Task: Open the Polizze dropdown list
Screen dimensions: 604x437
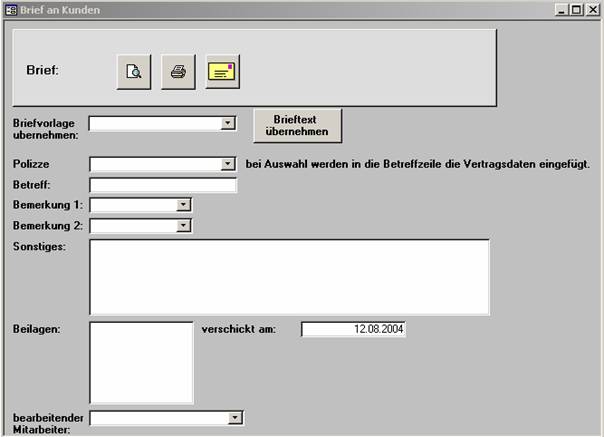Action: [x=228, y=164]
